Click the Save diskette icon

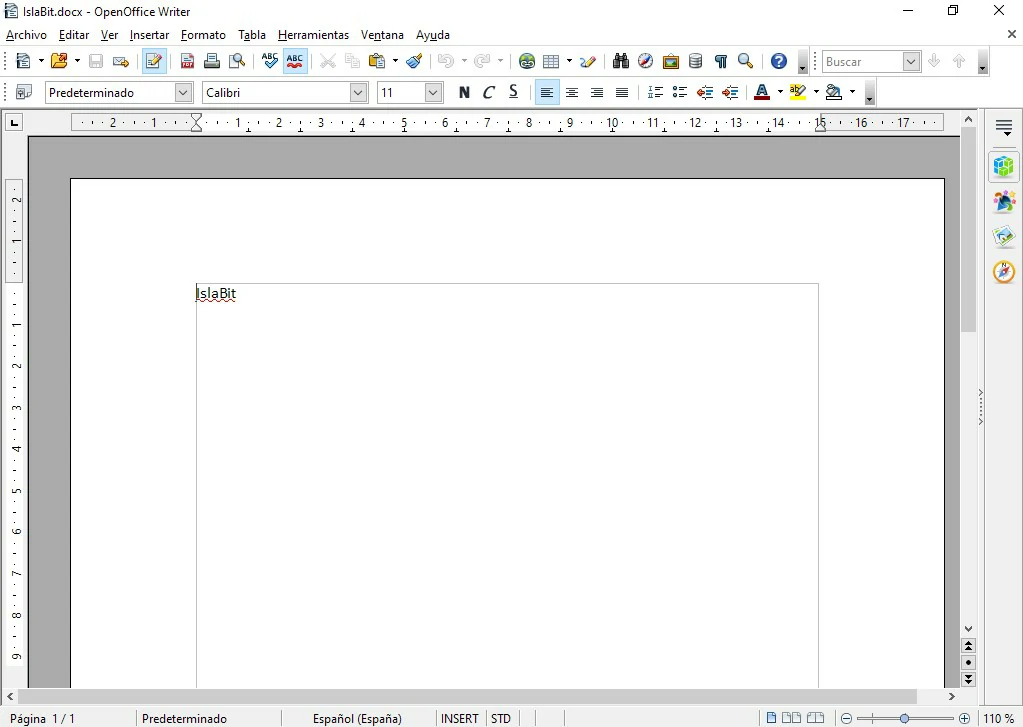pos(96,61)
